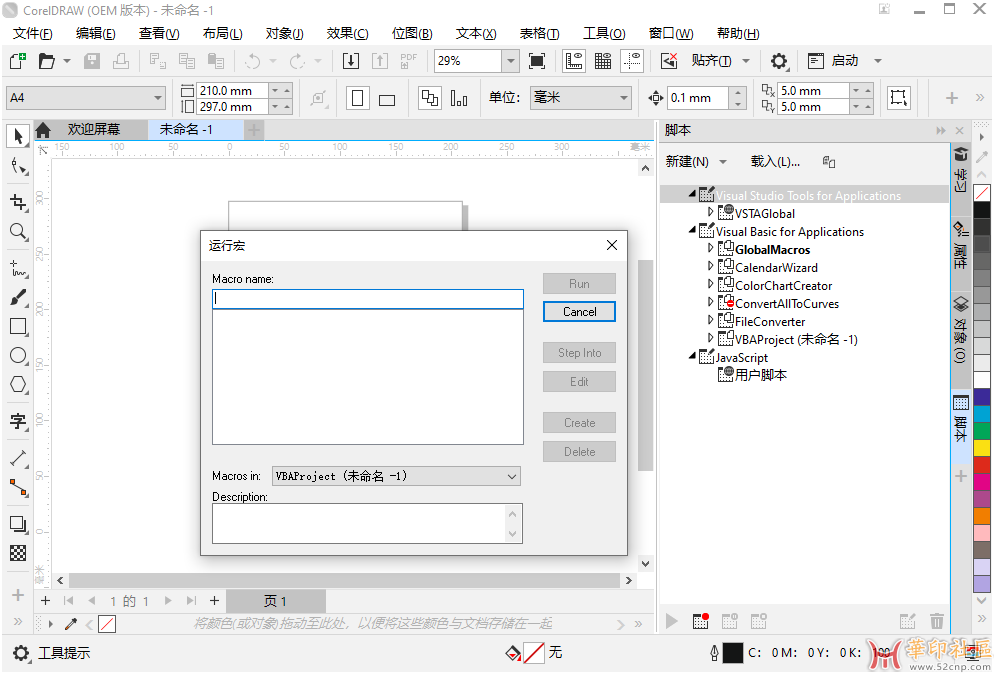This screenshot has width=995, height=674.
Task: Select the Text tool
Action: [x=18, y=421]
